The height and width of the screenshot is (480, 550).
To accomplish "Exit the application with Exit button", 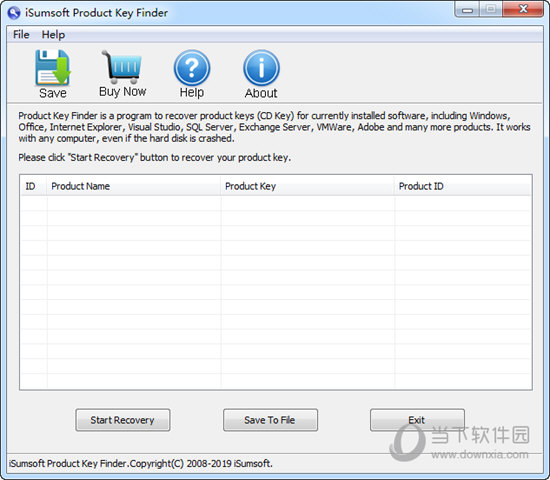I will (417, 420).
